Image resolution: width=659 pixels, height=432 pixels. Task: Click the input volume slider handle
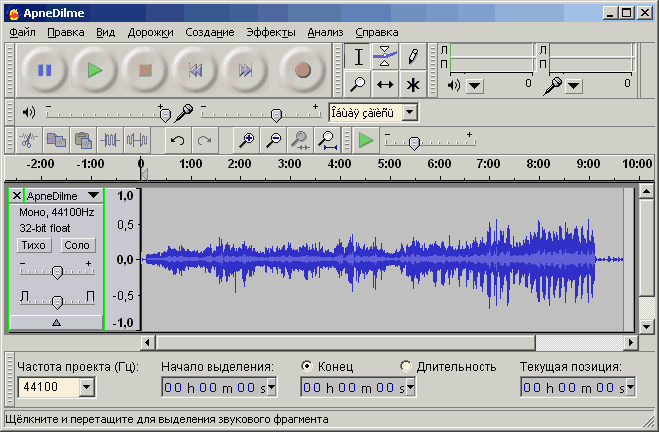click(x=276, y=115)
